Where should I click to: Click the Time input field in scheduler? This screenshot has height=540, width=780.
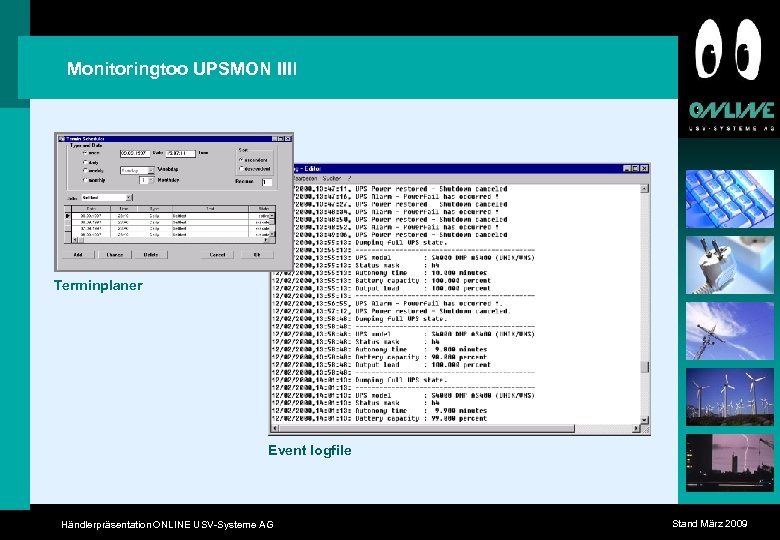181,154
